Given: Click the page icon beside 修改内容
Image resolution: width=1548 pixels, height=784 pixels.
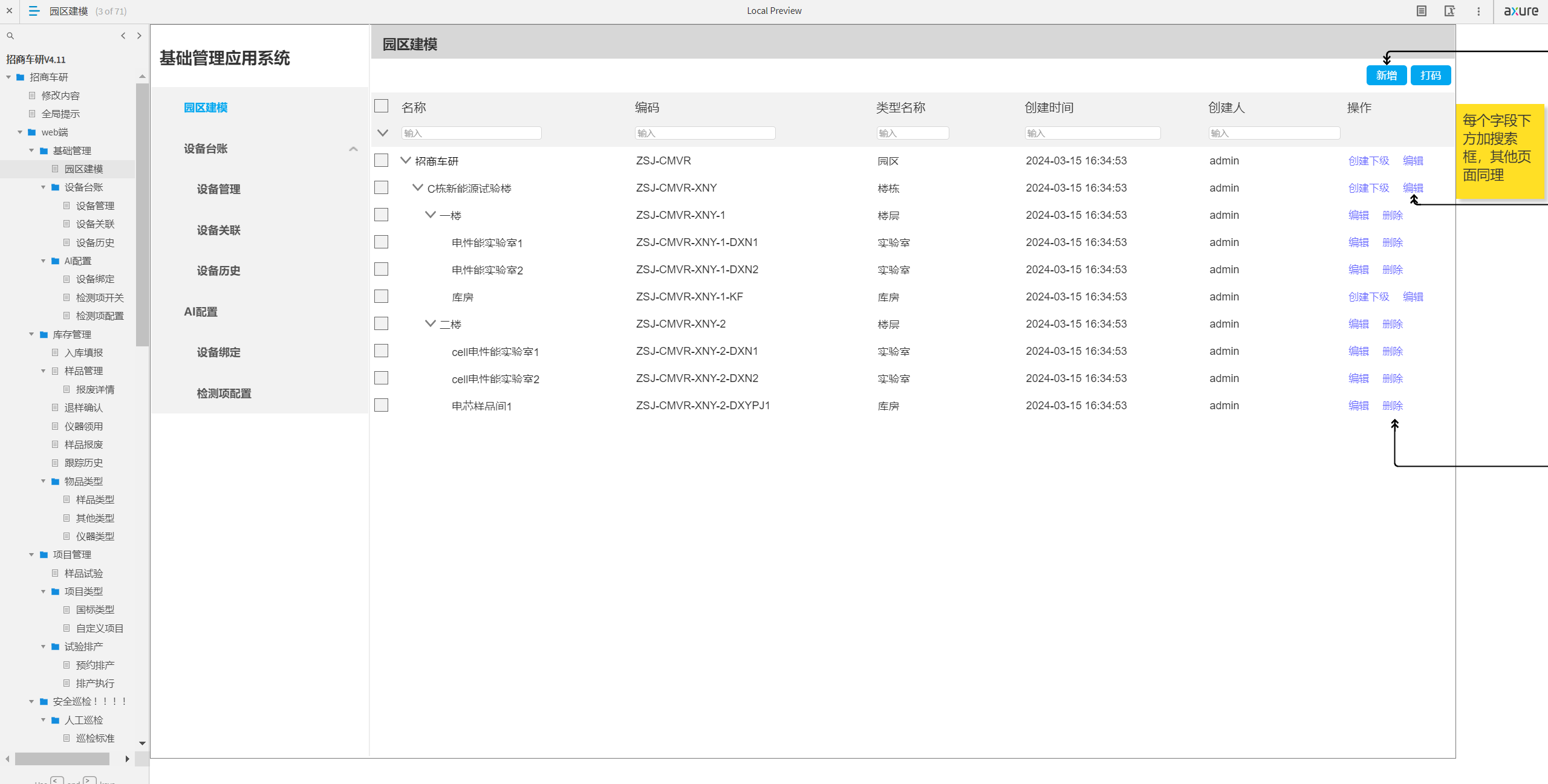Looking at the screenshot, I should 32,96.
